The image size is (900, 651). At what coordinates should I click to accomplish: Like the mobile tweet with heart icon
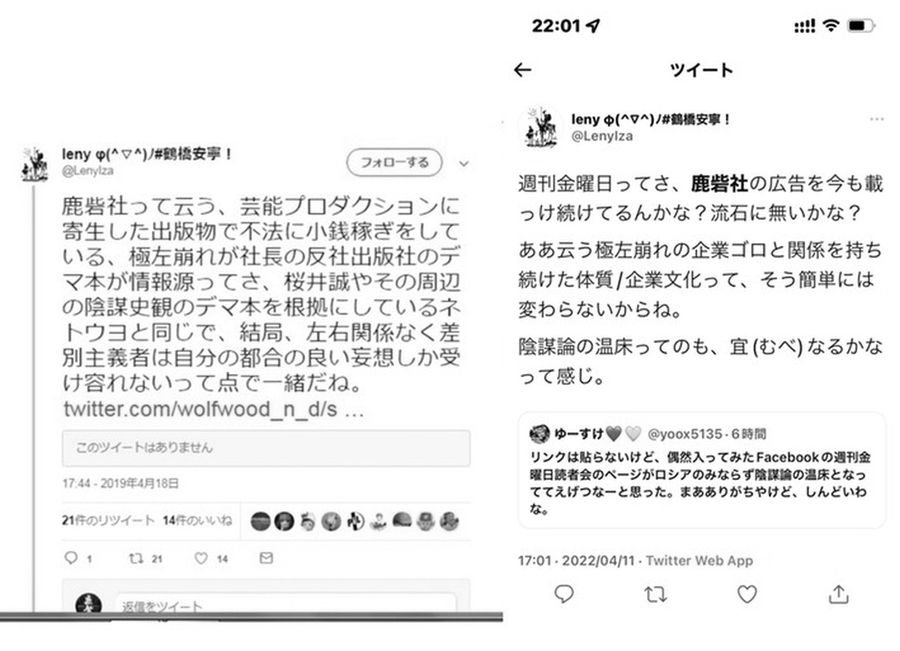point(747,594)
